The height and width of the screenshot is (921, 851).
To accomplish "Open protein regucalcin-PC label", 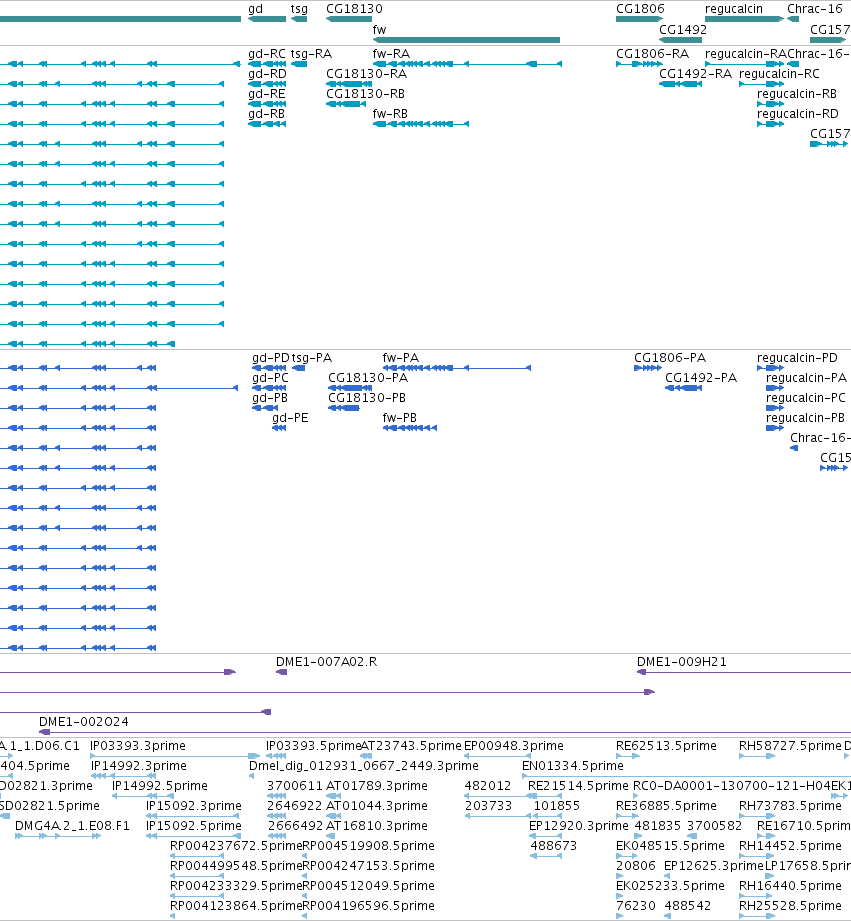I will [x=806, y=398].
